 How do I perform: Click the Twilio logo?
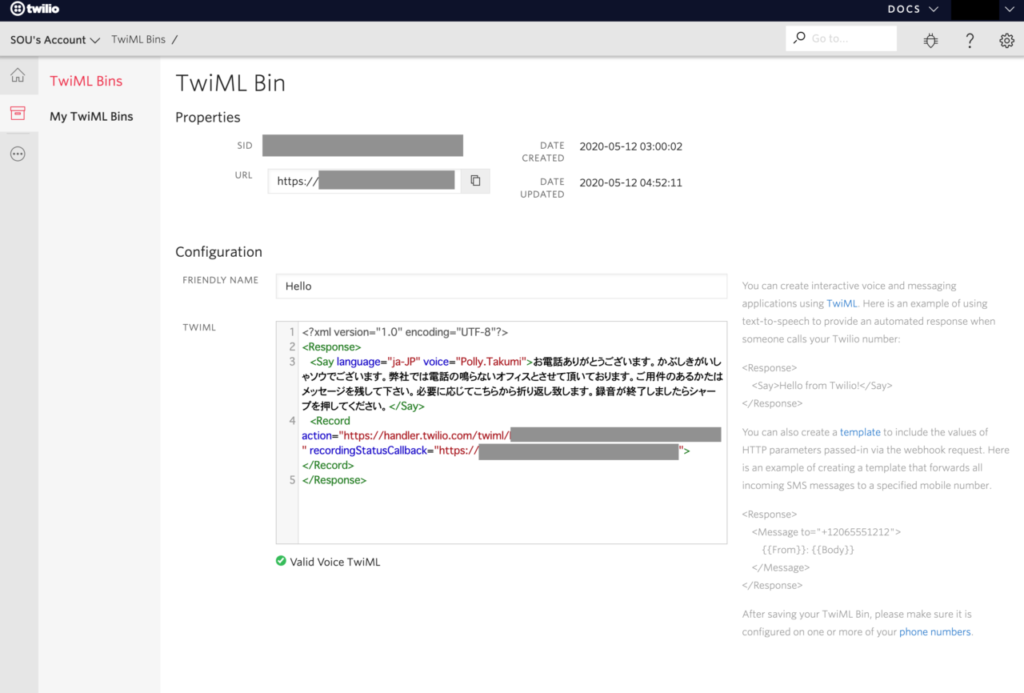point(35,8)
